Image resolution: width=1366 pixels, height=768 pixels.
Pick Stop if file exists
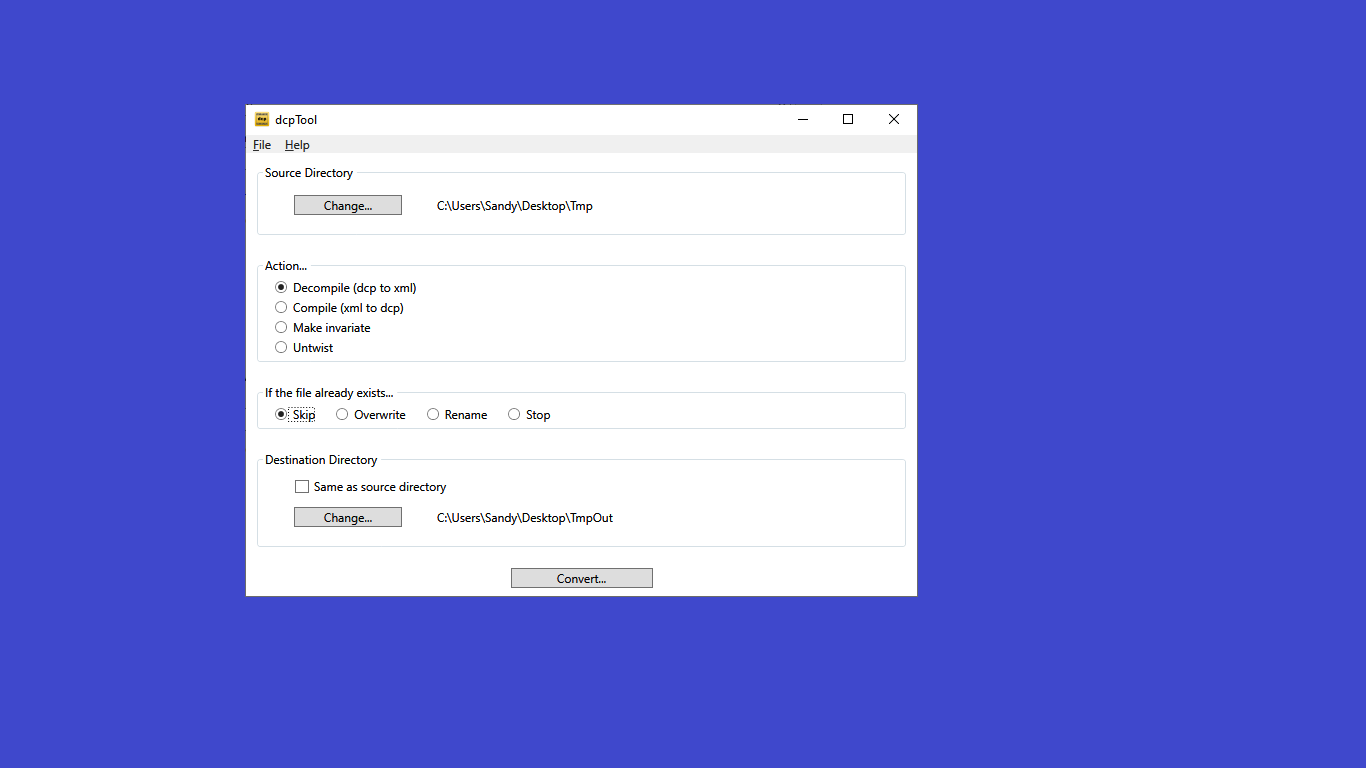[x=529, y=415]
